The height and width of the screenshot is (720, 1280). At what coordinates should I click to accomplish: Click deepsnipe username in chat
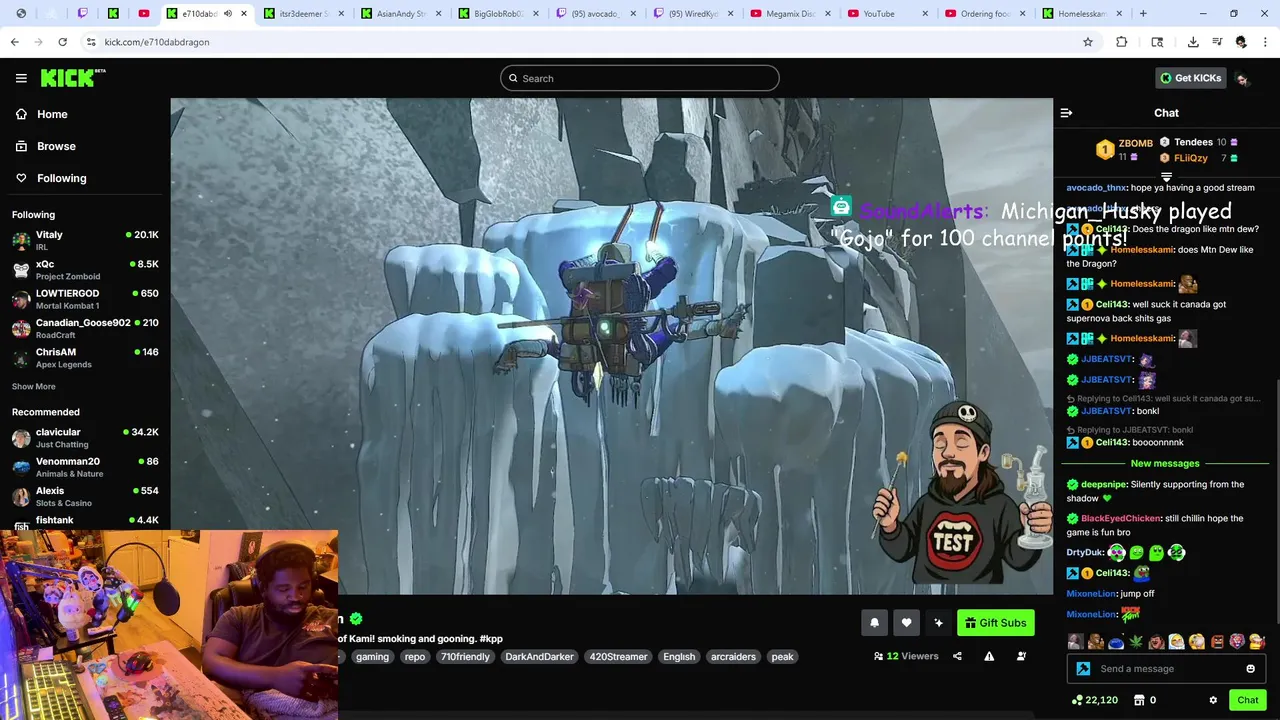(x=1104, y=484)
